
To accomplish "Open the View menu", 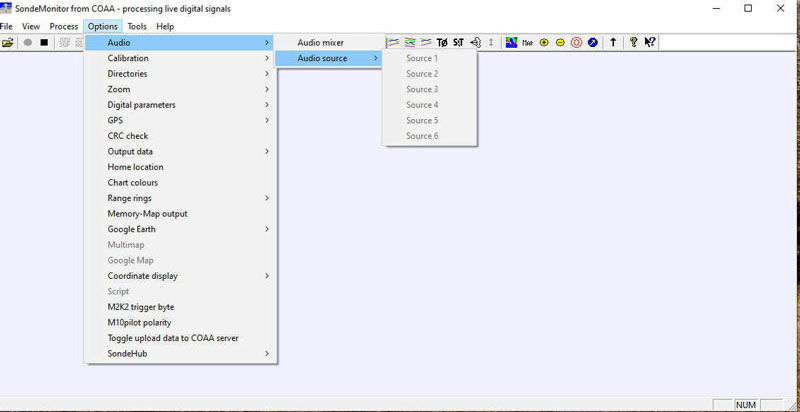I will click(31, 27).
